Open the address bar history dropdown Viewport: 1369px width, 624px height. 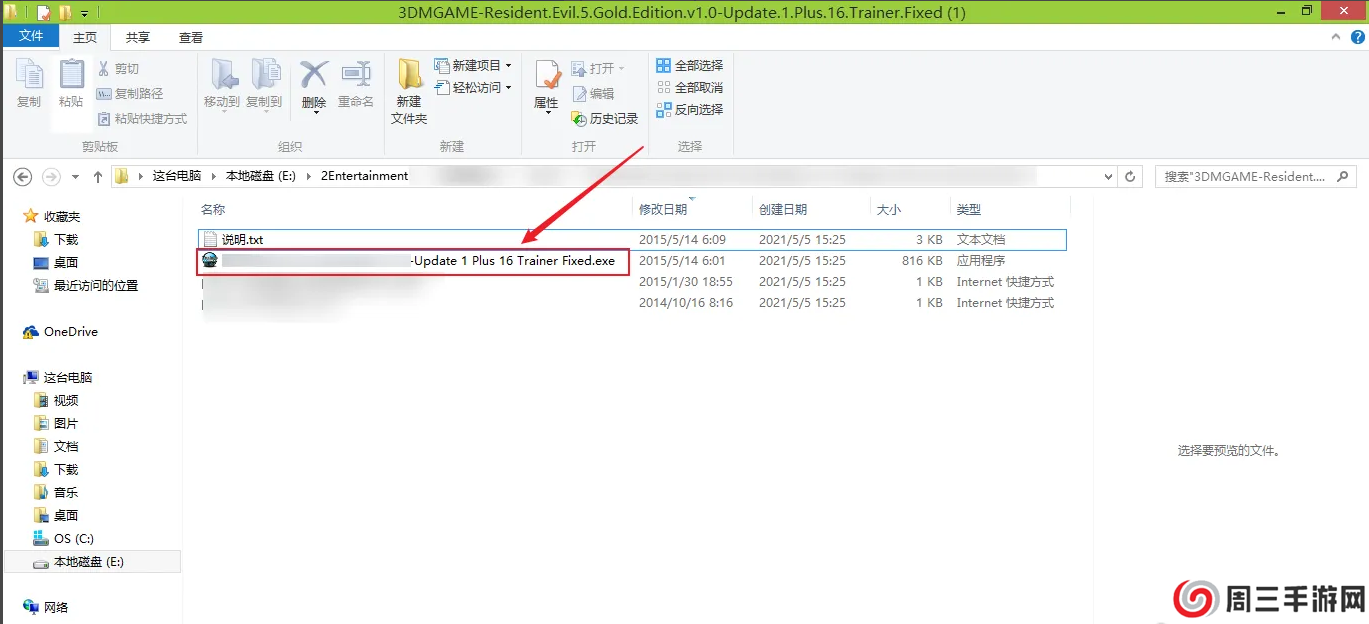point(1107,176)
